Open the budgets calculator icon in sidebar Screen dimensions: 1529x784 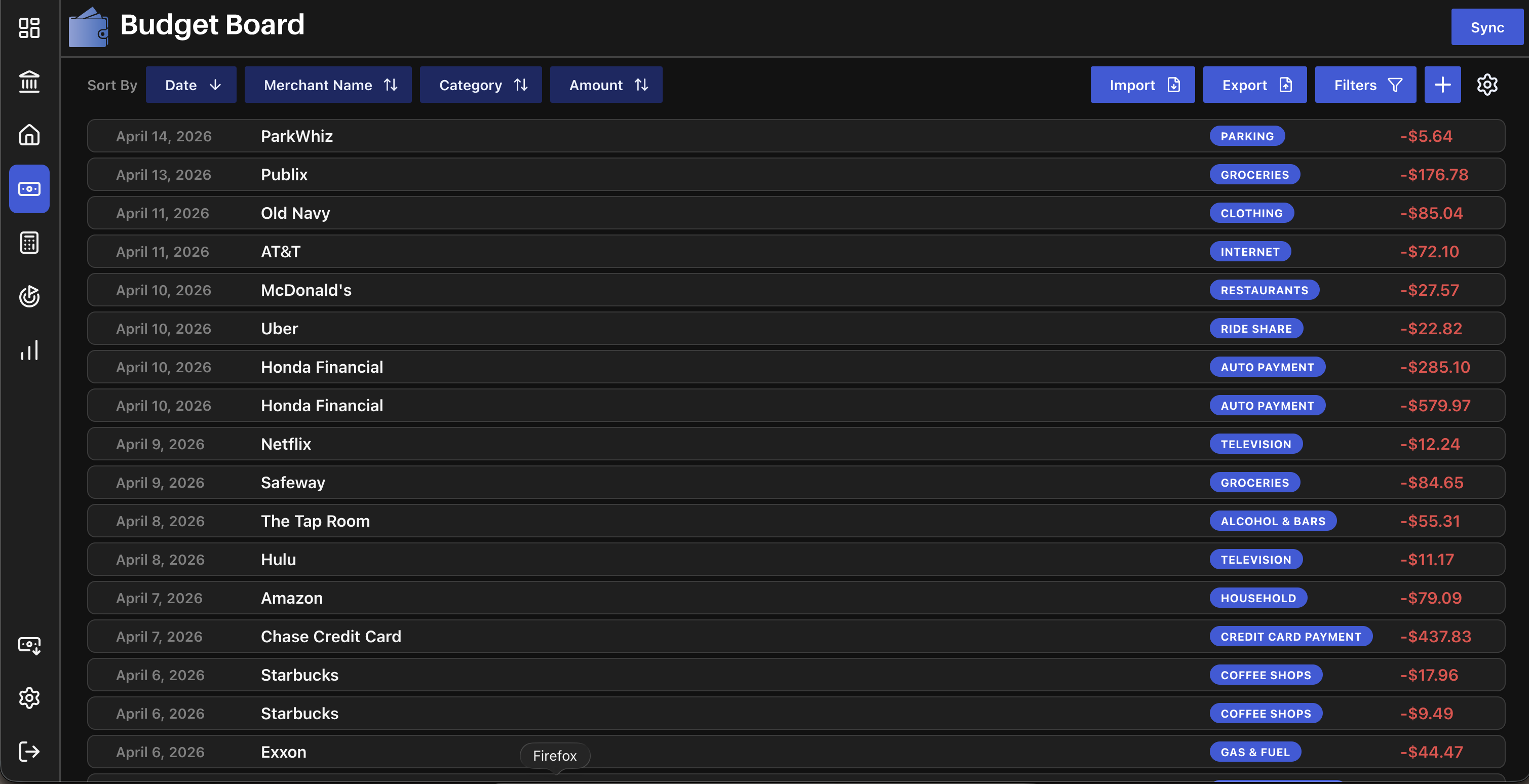pyautogui.click(x=29, y=242)
